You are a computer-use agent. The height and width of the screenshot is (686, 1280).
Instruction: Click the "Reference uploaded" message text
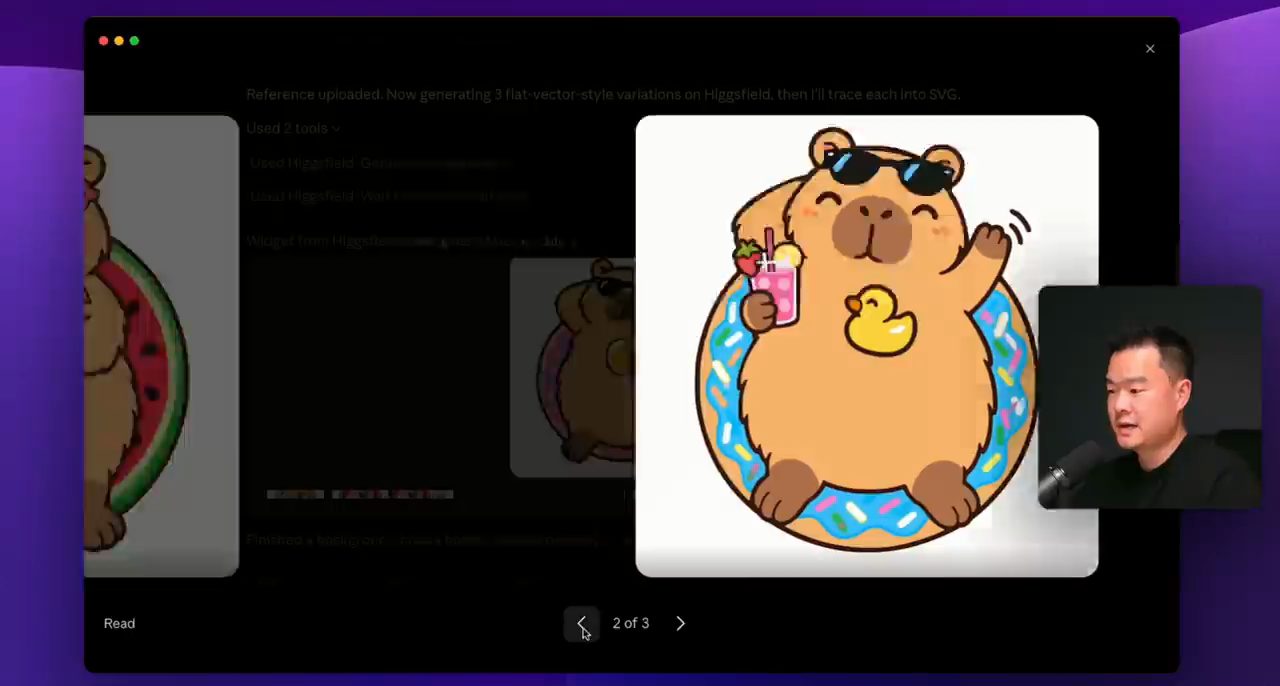tap(603, 94)
